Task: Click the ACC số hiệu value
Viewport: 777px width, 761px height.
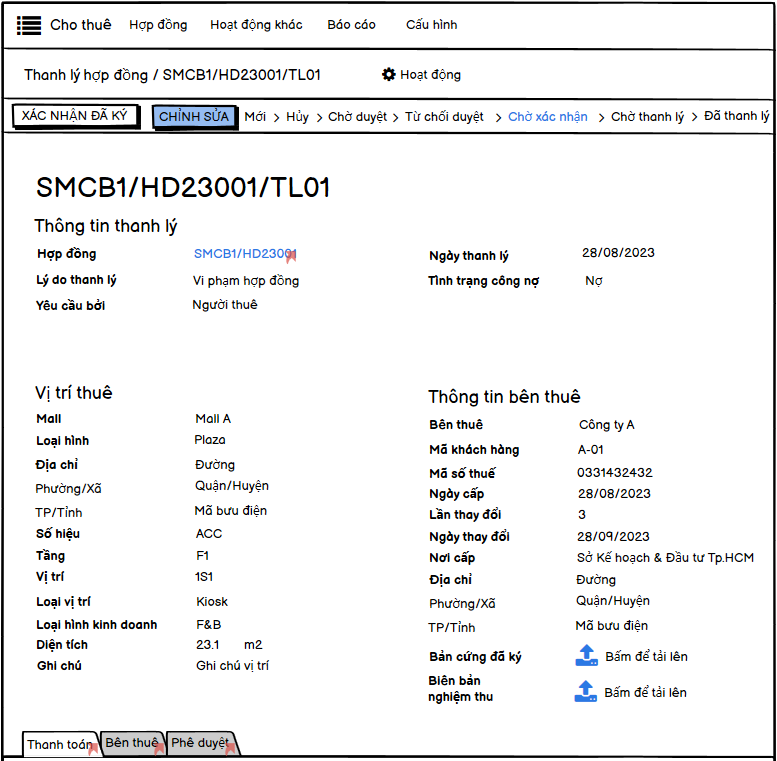Action: pyautogui.click(x=209, y=534)
